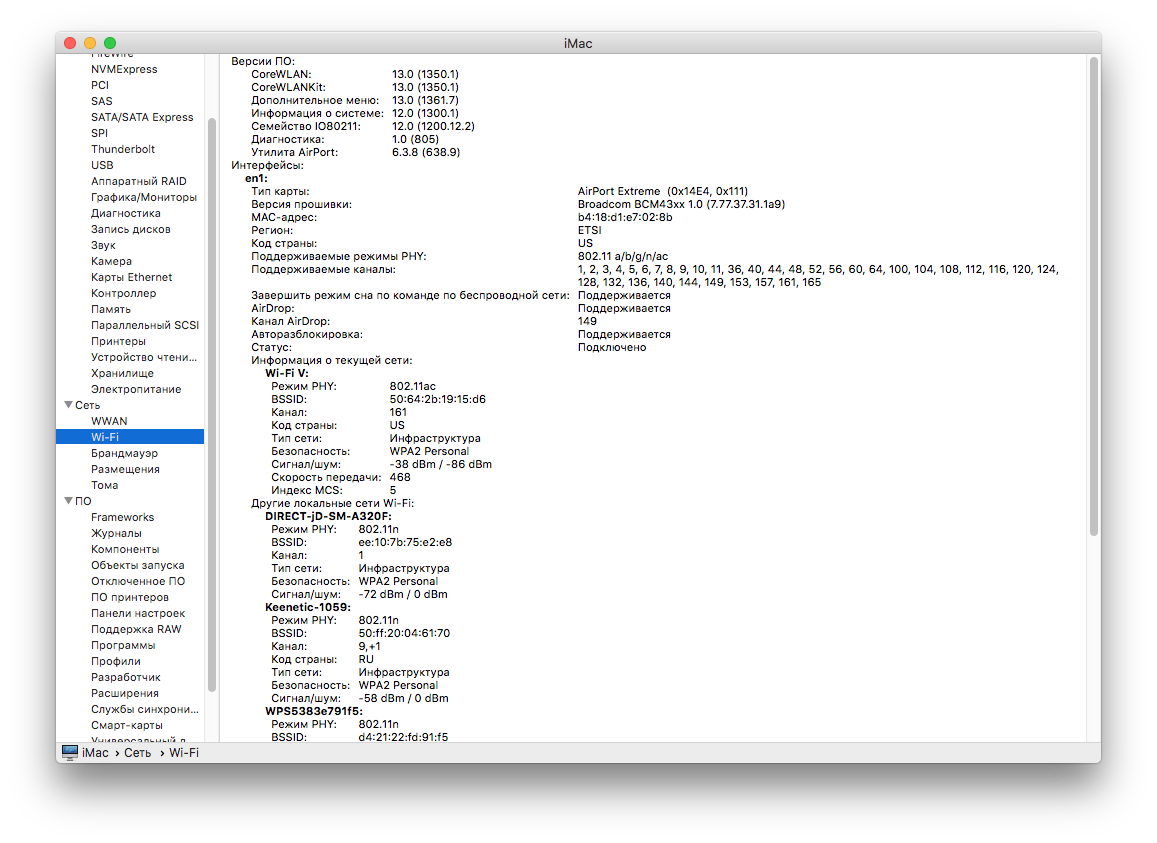Click Сеть in the bottom path bar
Screen dimensions: 1157x843
point(137,752)
